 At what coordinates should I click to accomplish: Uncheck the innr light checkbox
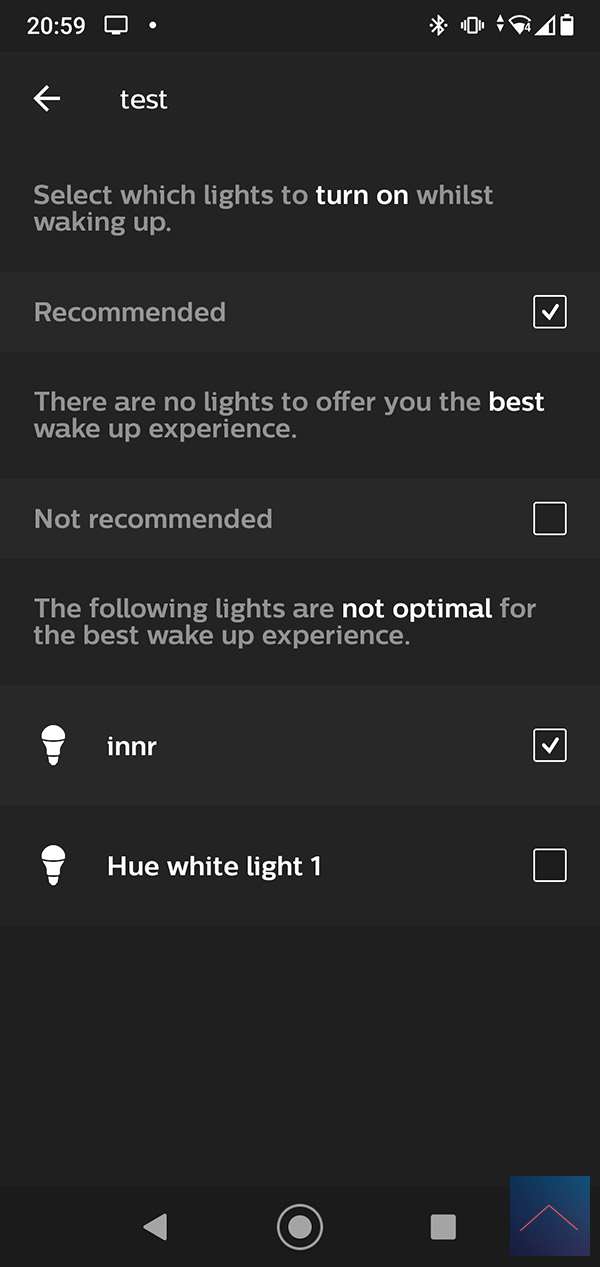(550, 746)
